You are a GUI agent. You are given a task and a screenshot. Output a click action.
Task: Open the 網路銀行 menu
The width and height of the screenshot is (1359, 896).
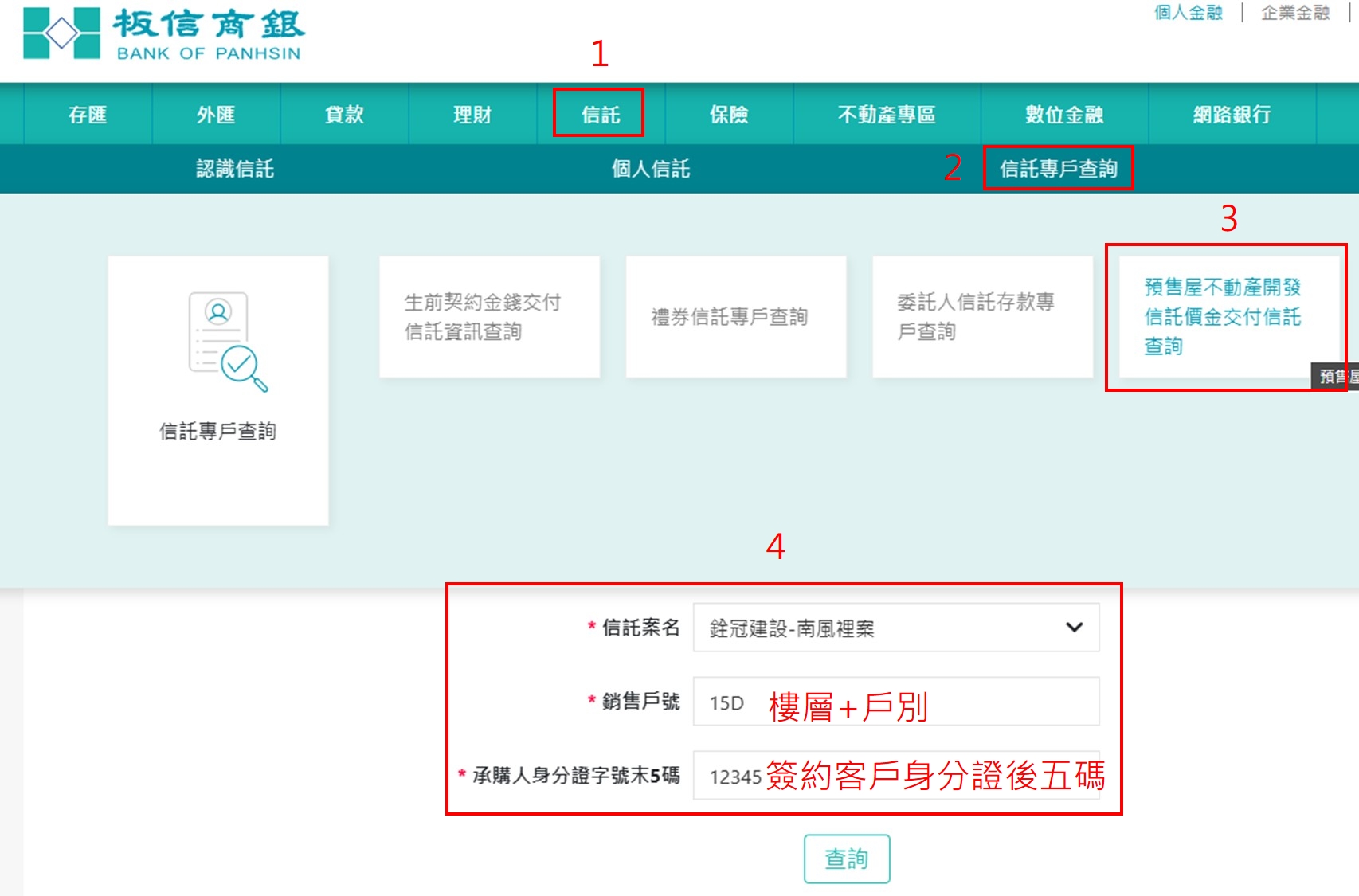coord(1232,115)
